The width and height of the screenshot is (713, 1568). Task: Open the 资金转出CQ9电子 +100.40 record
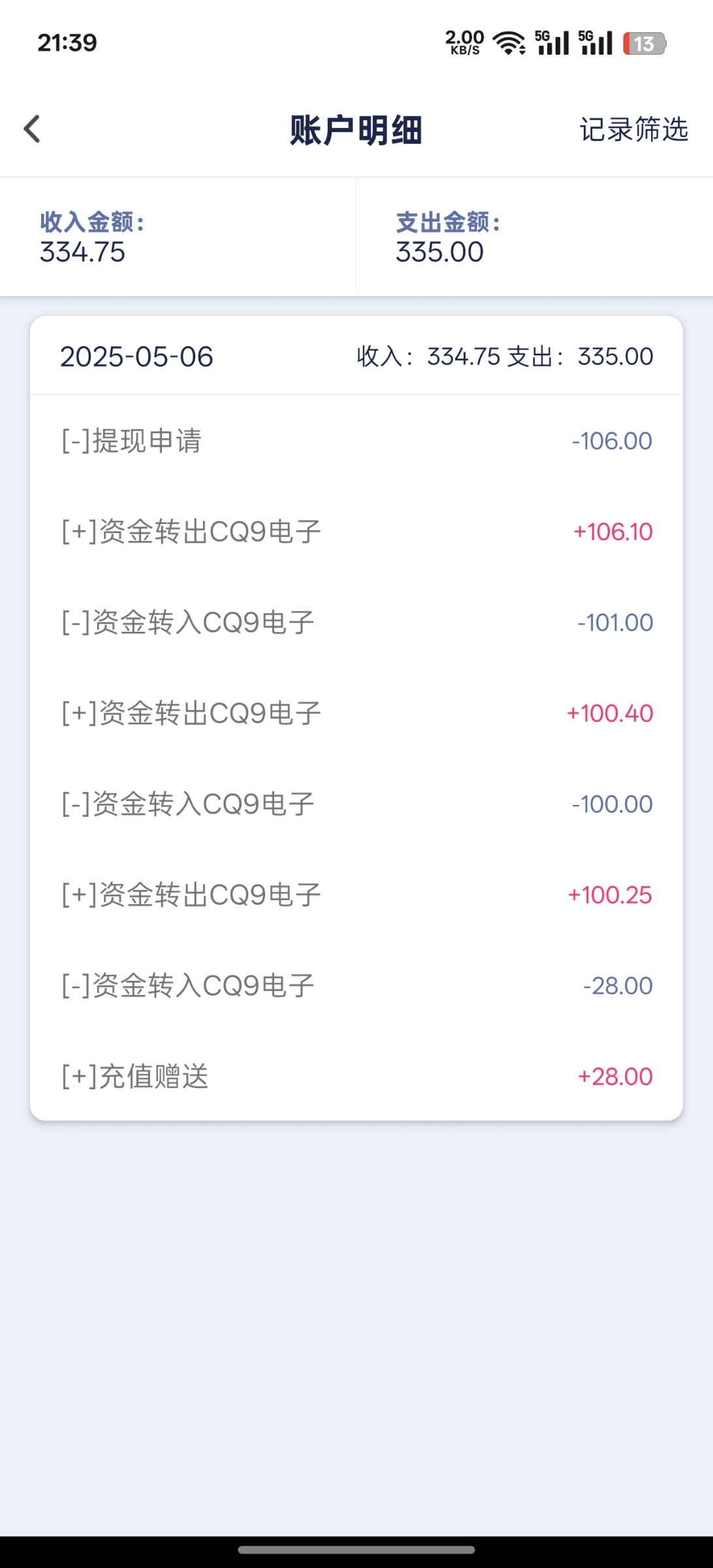point(356,713)
